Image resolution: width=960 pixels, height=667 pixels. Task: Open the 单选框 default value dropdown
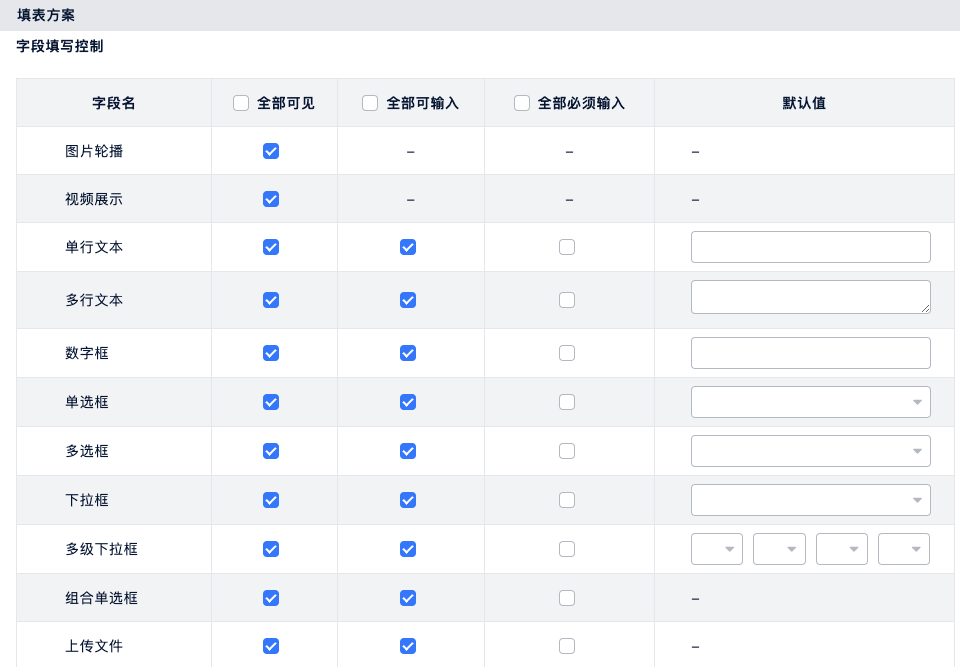pos(810,402)
